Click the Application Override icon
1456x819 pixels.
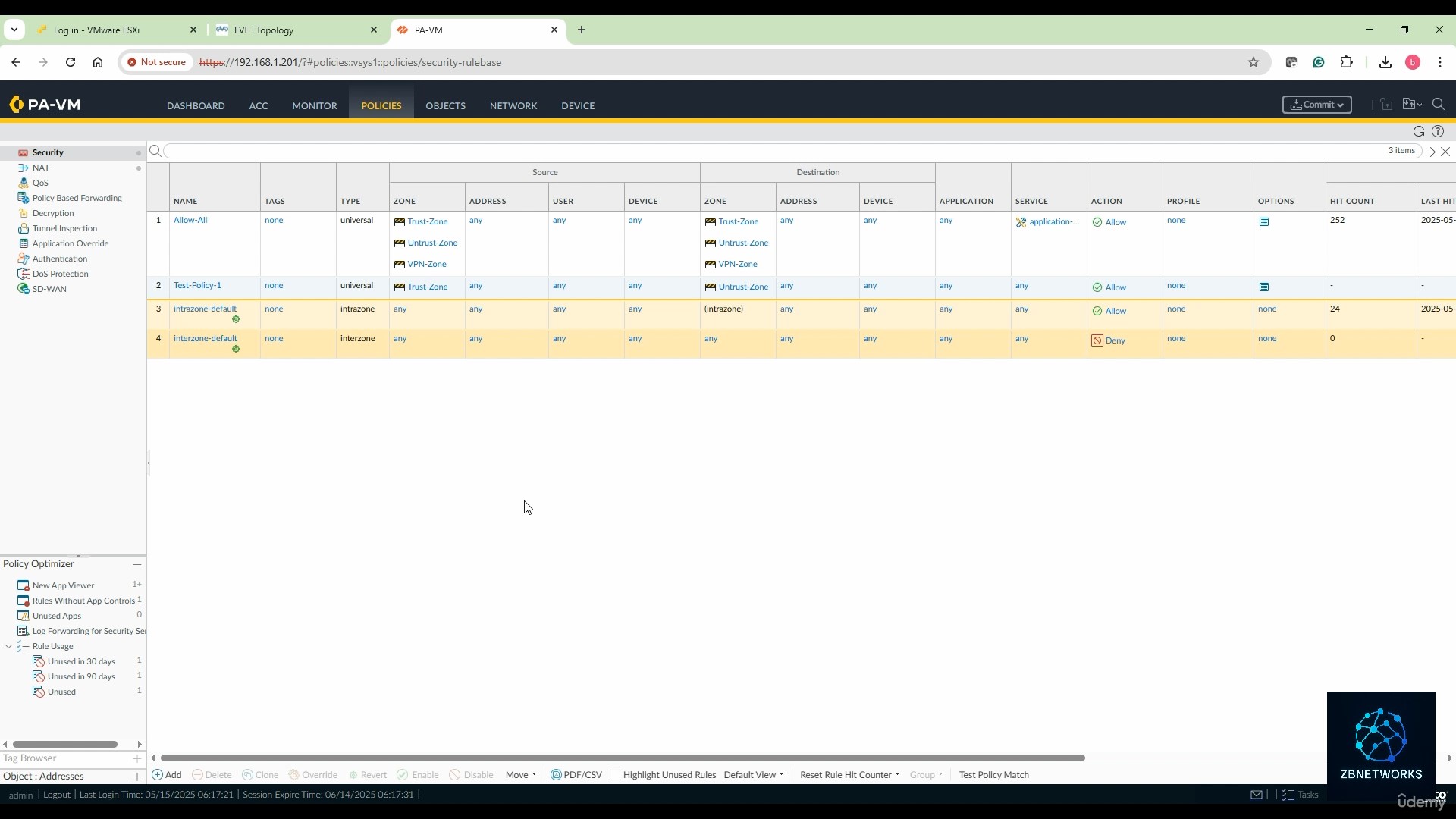24,243
